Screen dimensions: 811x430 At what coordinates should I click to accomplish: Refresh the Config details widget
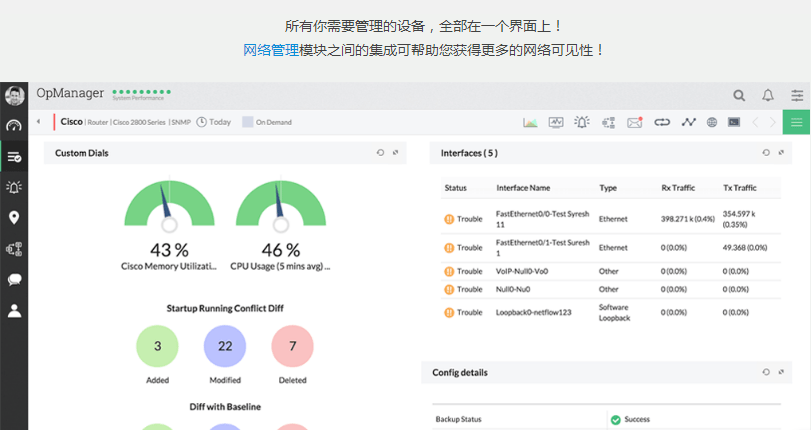pyautogui.click(x=766, y=372)
